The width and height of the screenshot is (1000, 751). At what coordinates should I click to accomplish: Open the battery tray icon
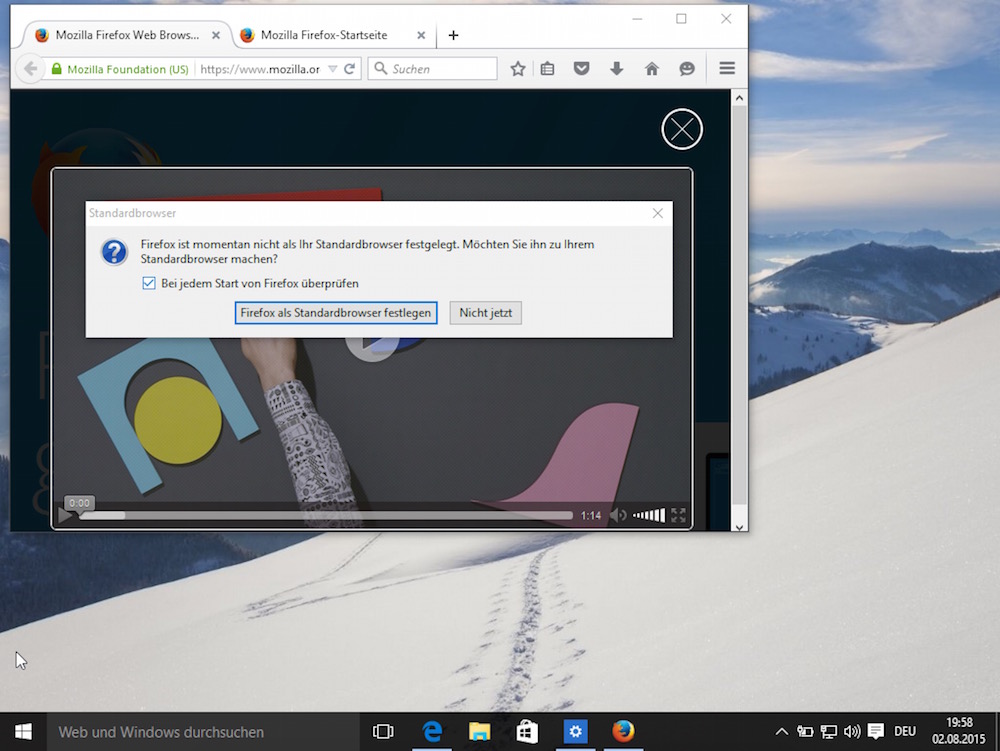coord(805,732)
